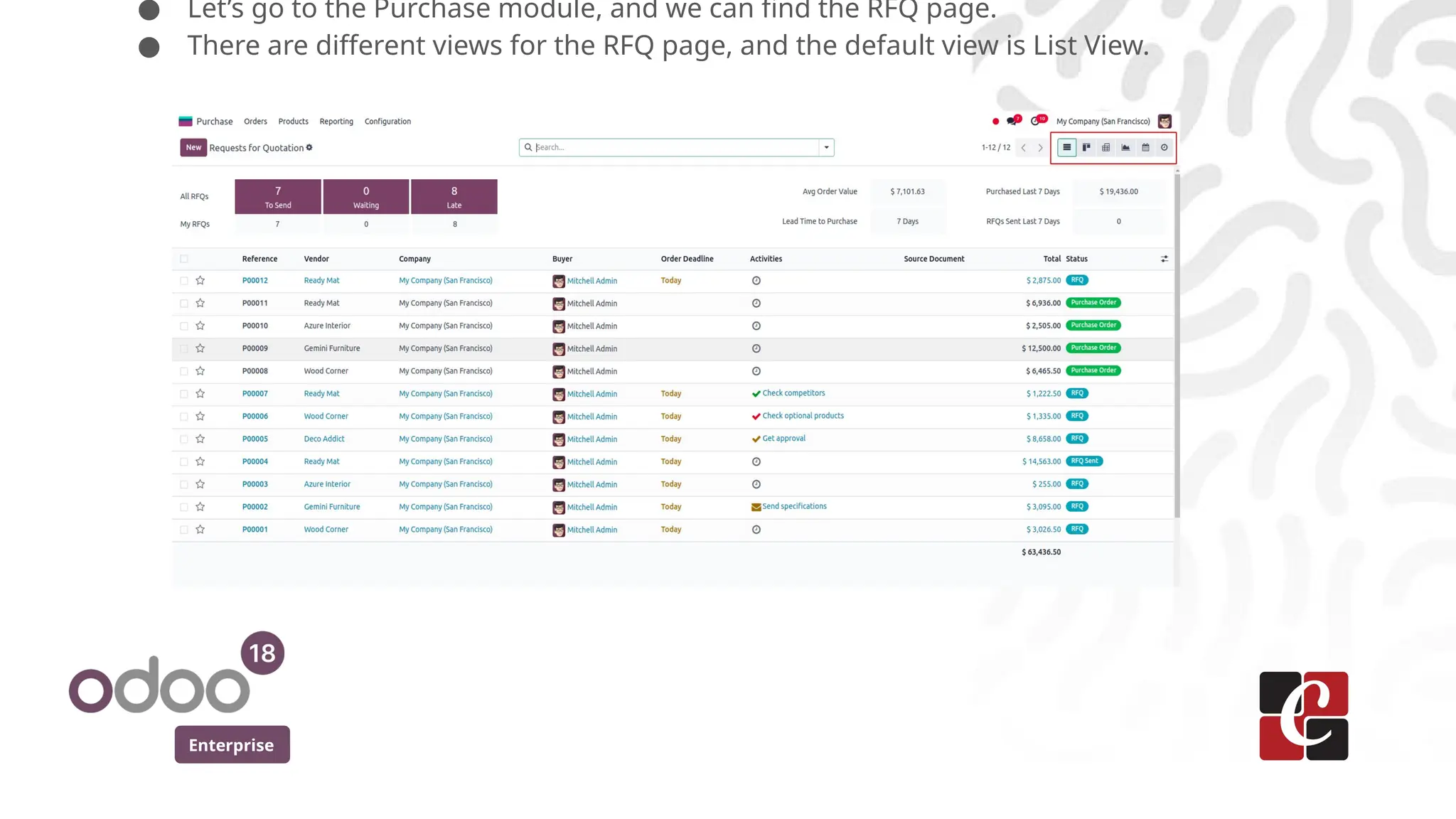Click the Get approval activity link

click(x=783, y=439)
